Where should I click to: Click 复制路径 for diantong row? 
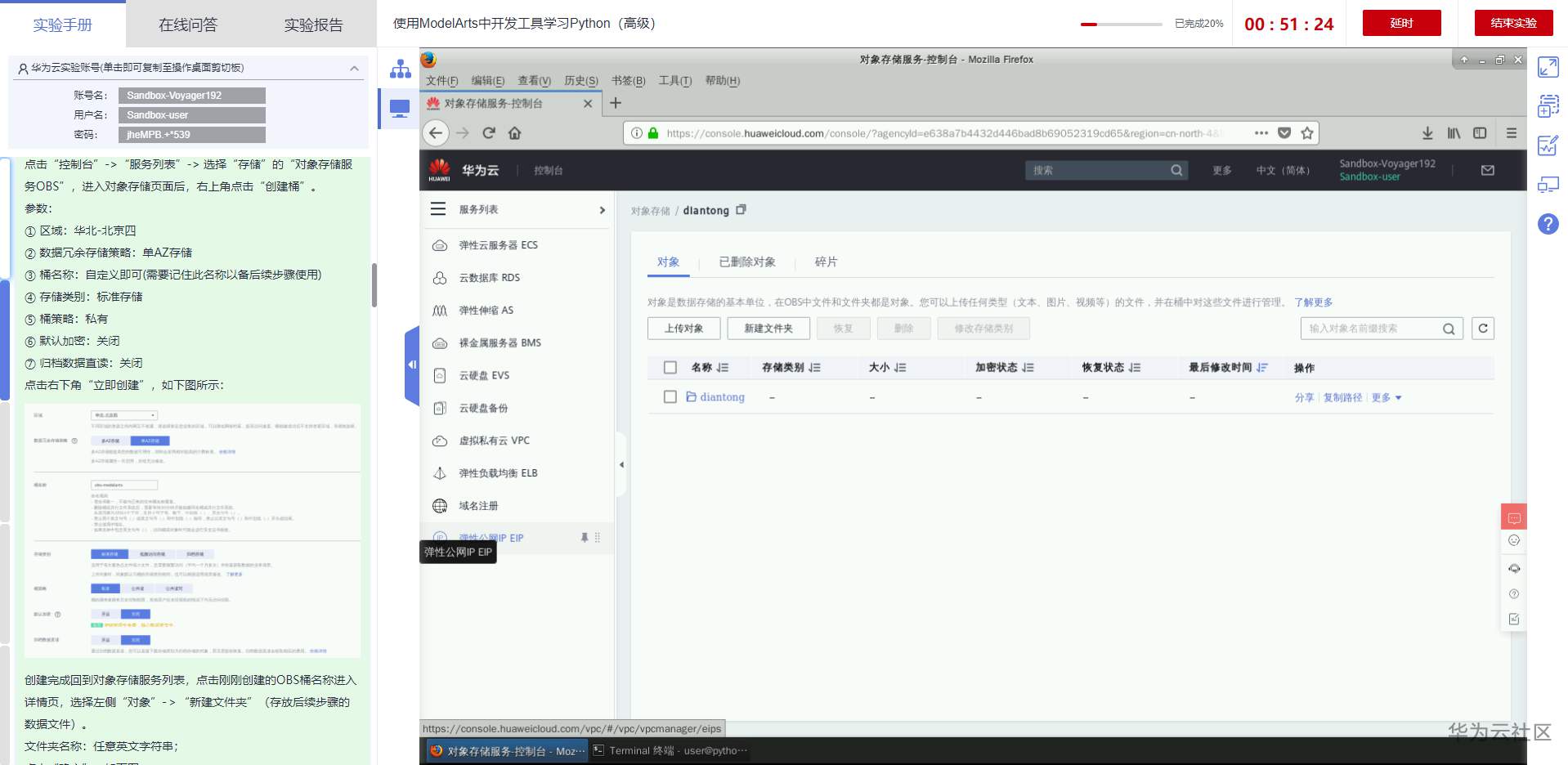[1342, 398]
